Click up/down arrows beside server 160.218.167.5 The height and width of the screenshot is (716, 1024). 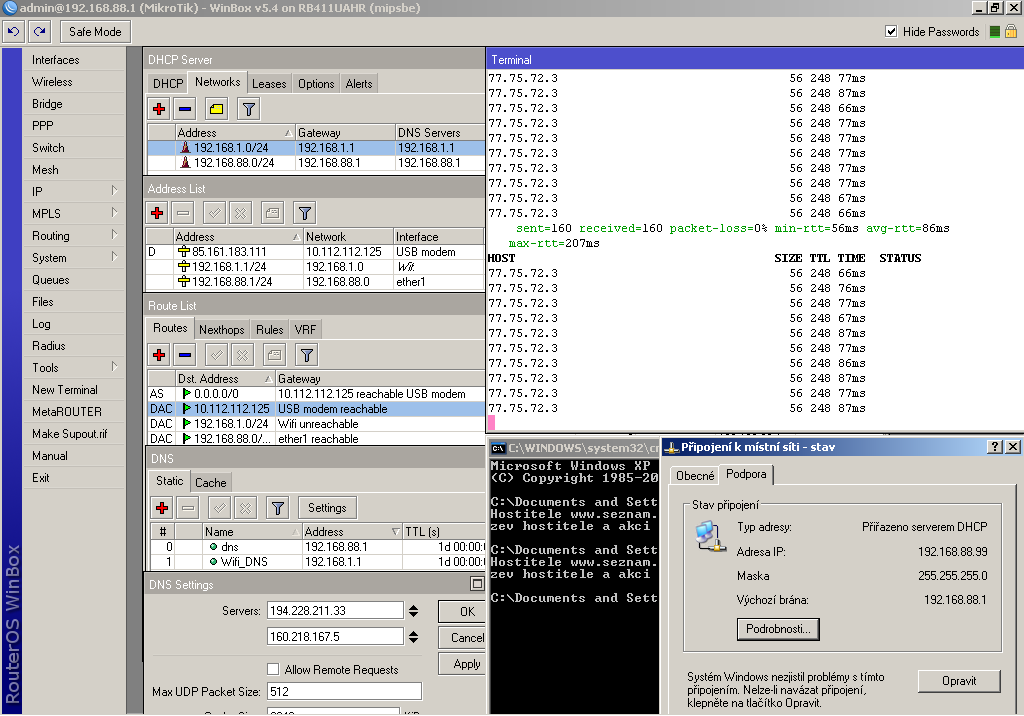[x=413, y=636]
